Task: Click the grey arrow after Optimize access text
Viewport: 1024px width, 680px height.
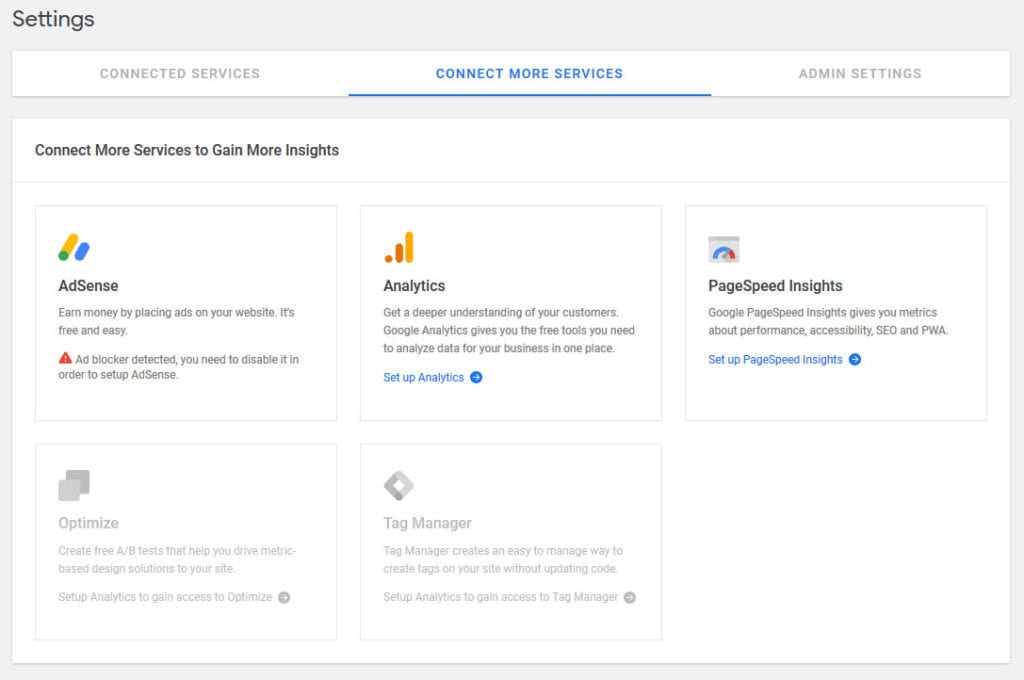Action: (284, 597)
